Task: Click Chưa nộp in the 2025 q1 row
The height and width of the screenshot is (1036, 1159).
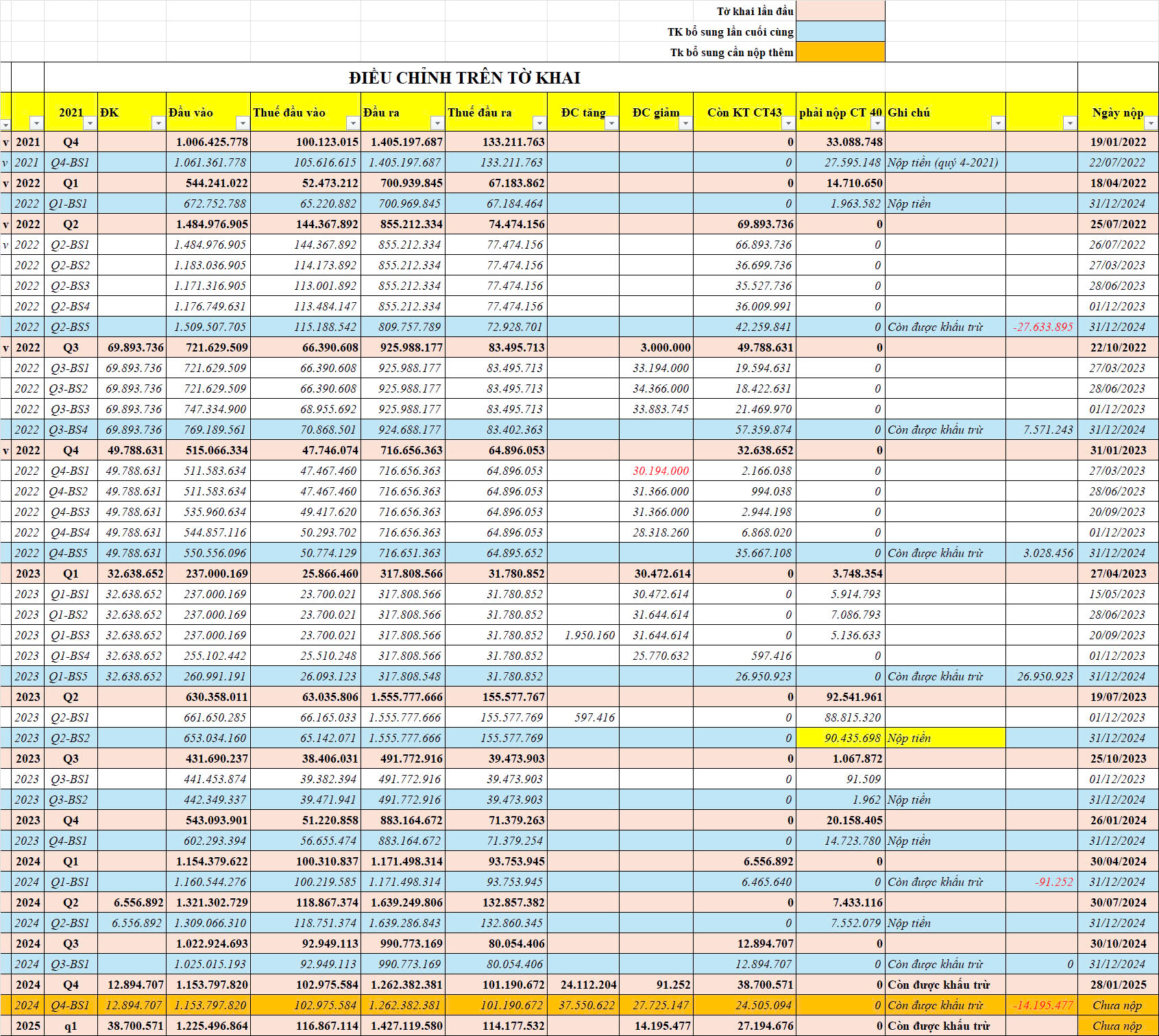Action: click(1118, 1026)
